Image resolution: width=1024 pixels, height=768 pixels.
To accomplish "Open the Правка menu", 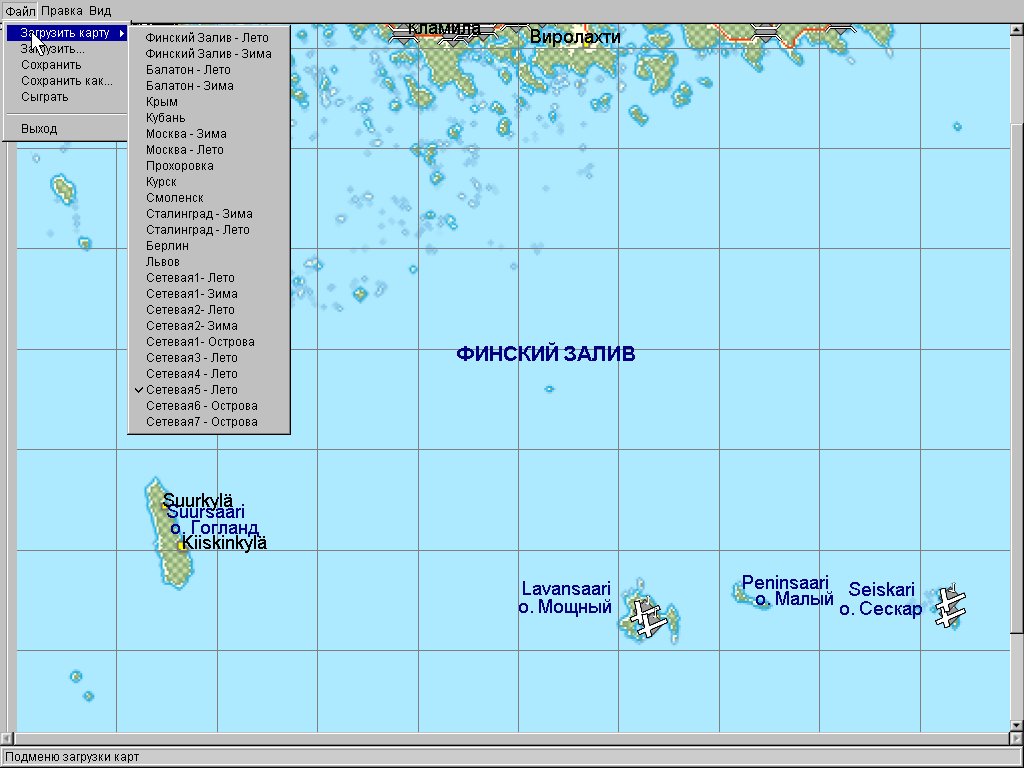I will point(62,11).
